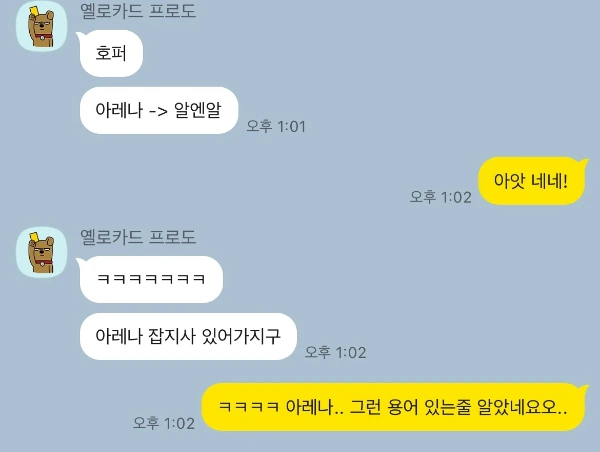Select the 아레나 잡지사 있어가지구 bubble
This screenshot has height=452, width=600.
[188, 336]
